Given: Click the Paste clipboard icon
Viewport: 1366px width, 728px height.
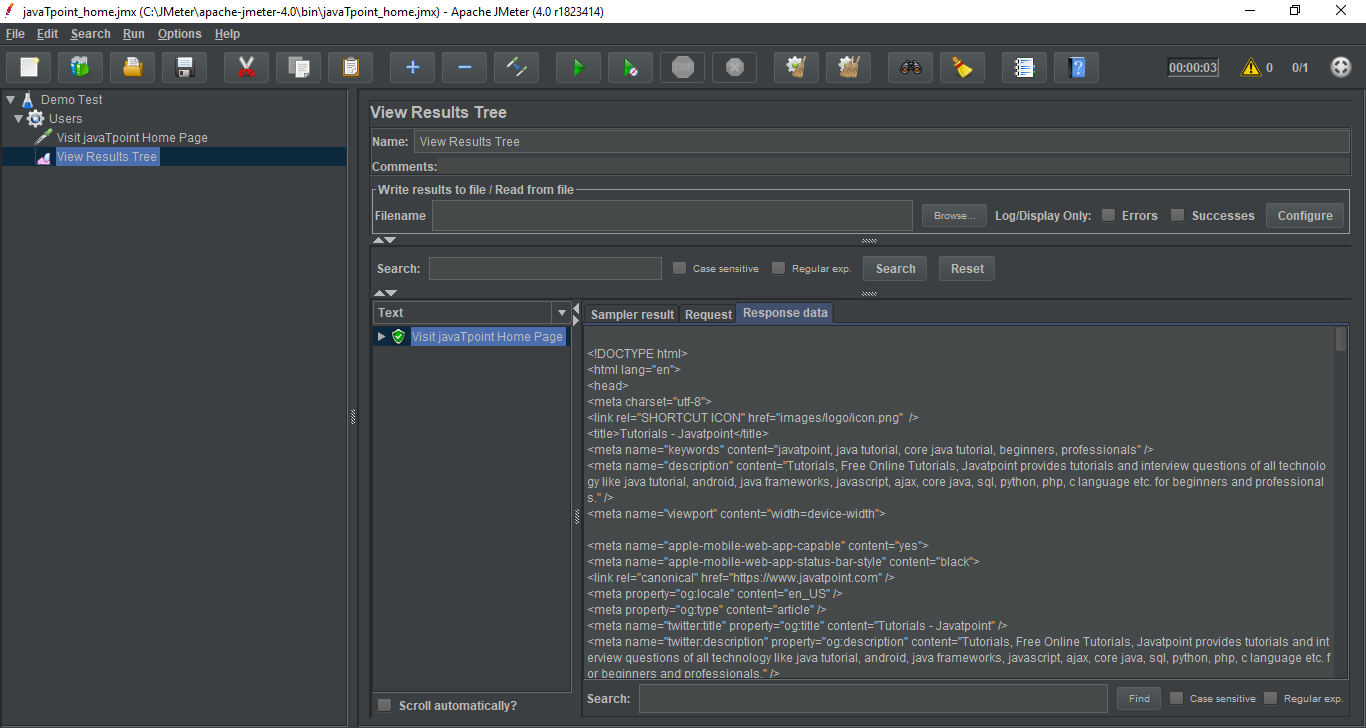Looking at the screenshot, I should (350, 67).
